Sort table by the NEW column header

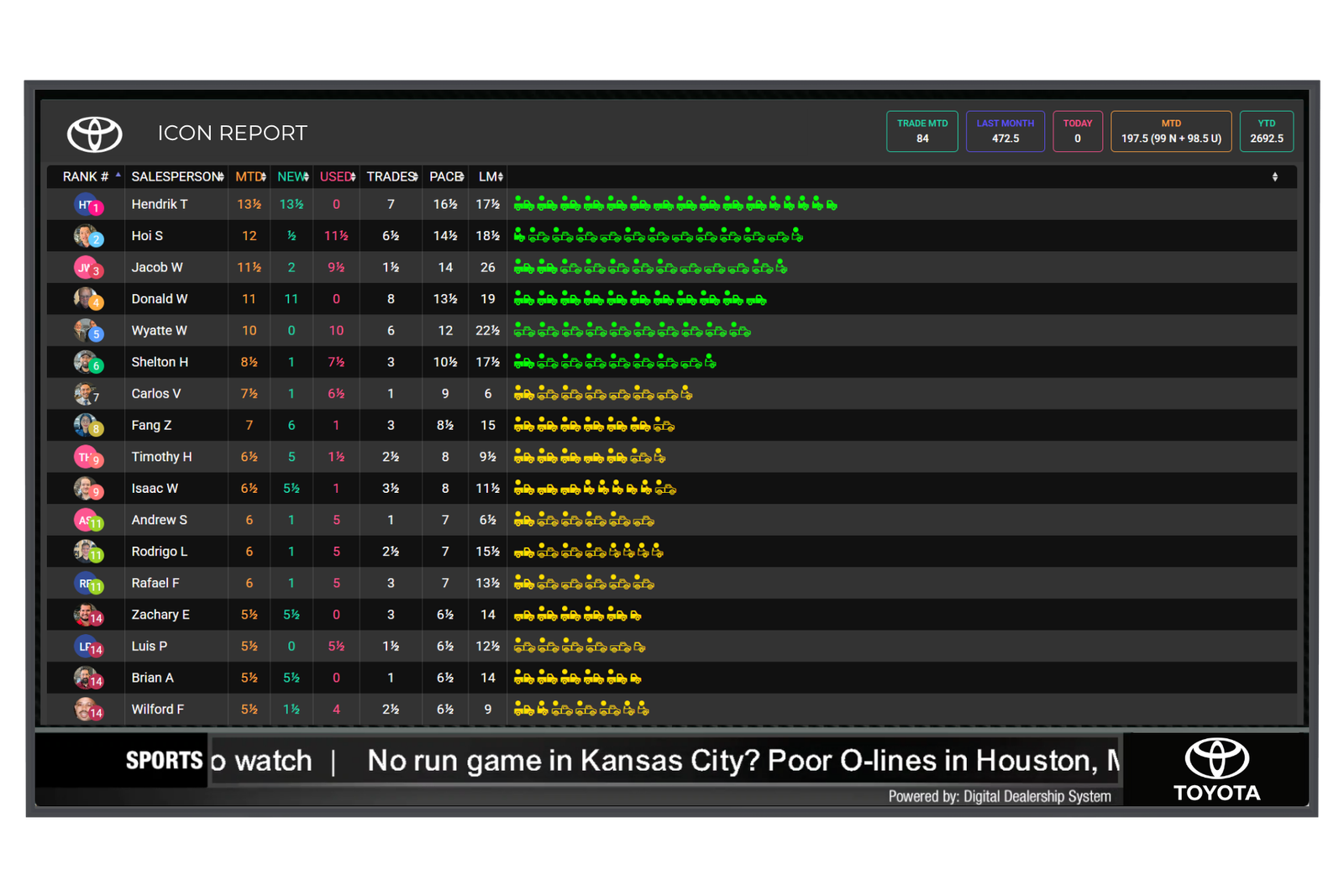[291, 177]
